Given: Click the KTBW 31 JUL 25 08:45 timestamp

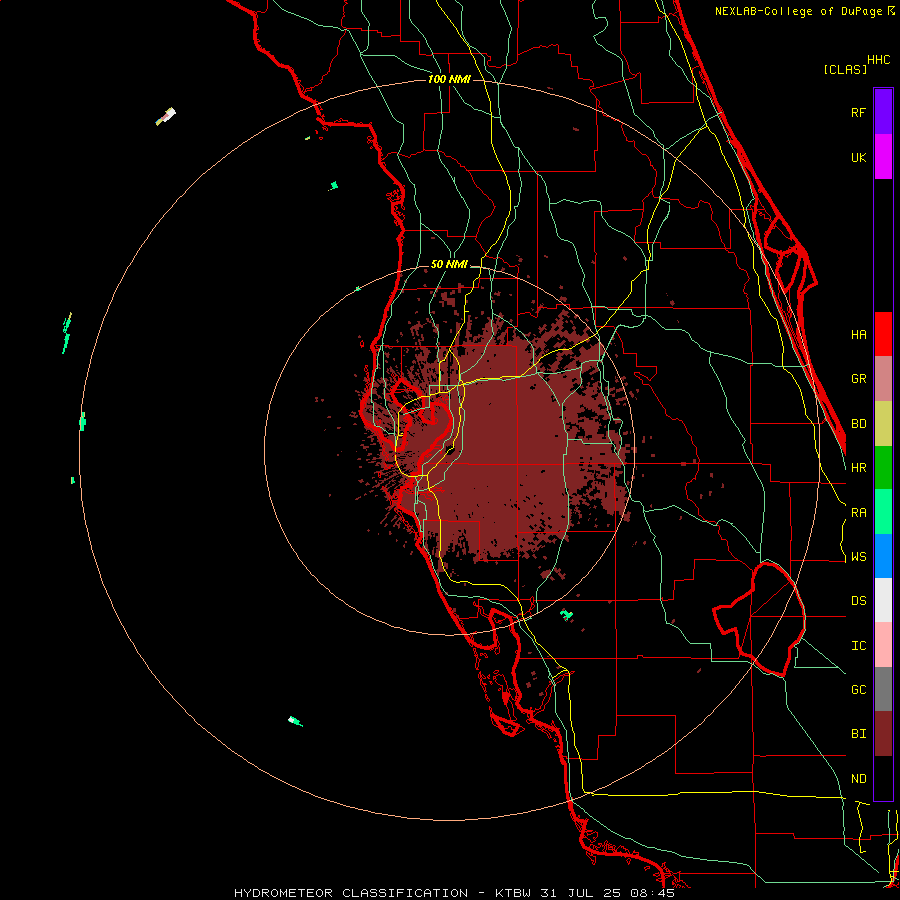Looking at the screenshot, I should pyautogui.click(x=584, y=893).
